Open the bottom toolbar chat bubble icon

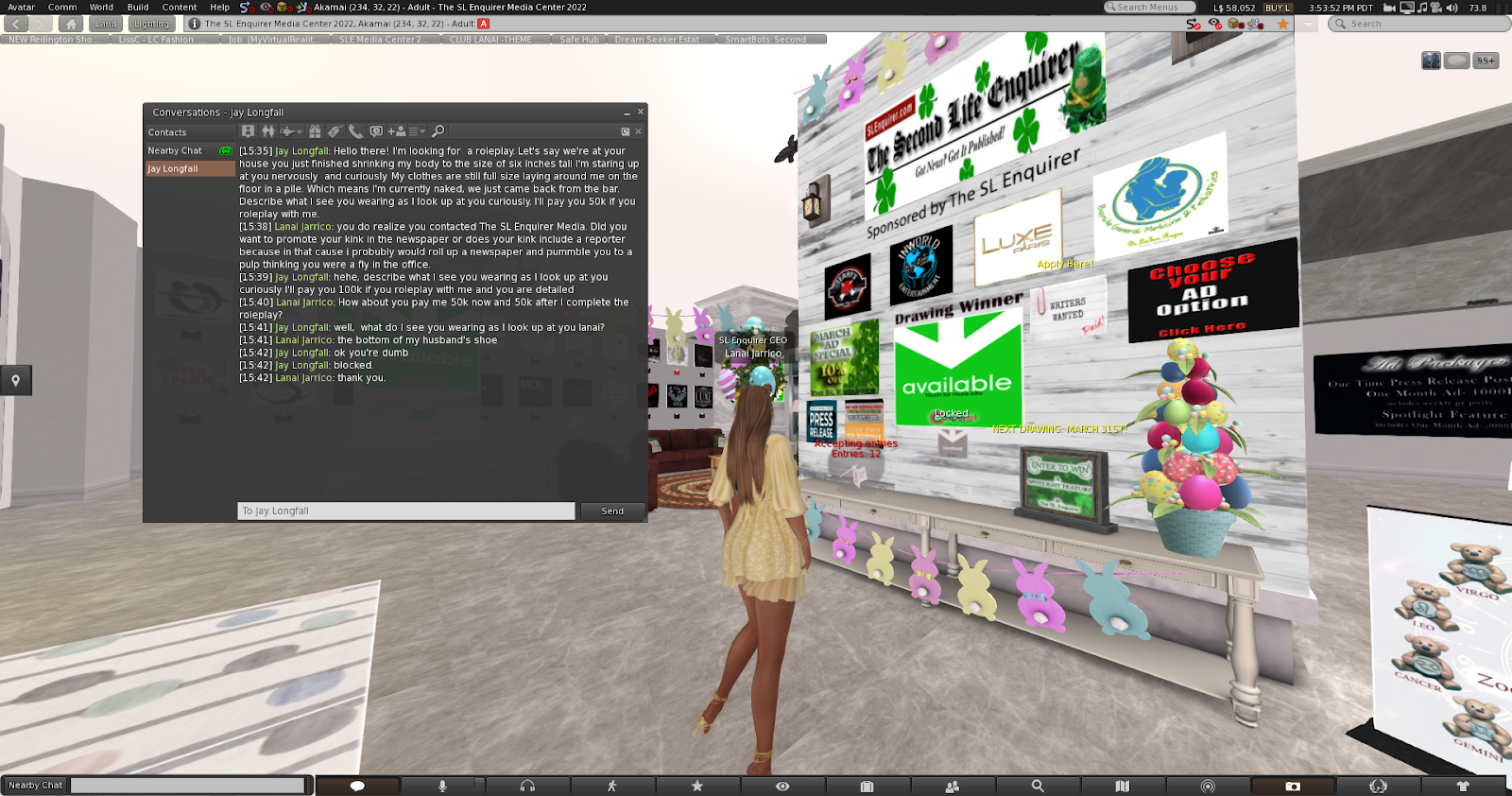click(x=357, y=786)
